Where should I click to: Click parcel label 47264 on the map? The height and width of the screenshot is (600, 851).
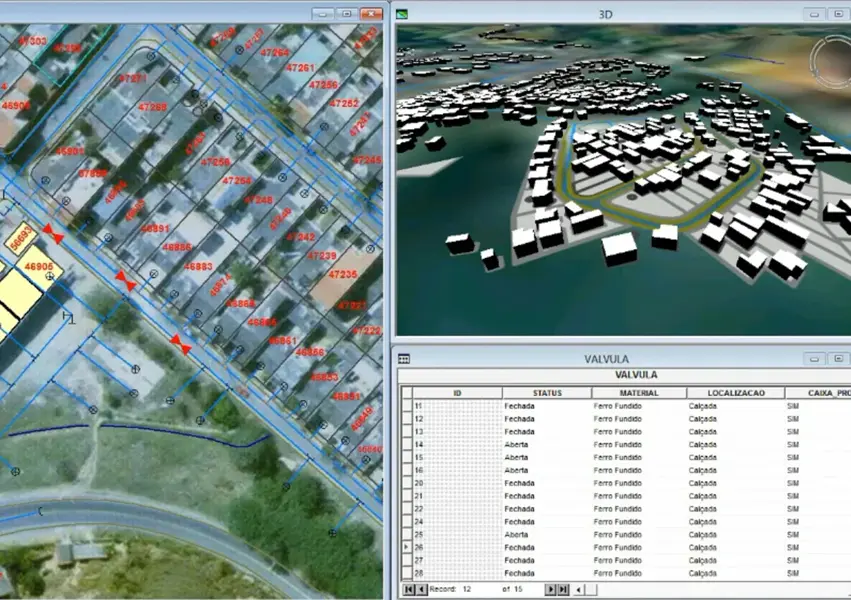pos(275,53)
